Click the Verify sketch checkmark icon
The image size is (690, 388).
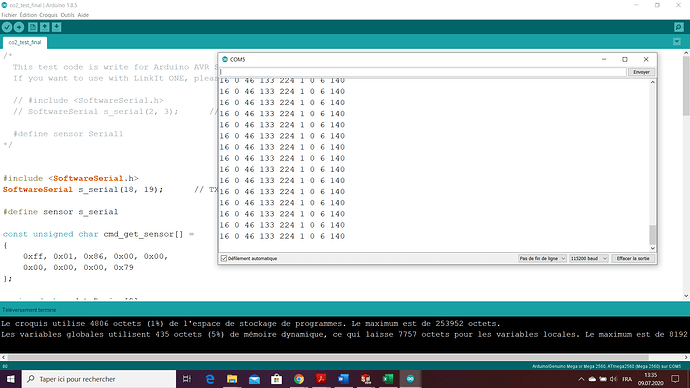(7, 27)
